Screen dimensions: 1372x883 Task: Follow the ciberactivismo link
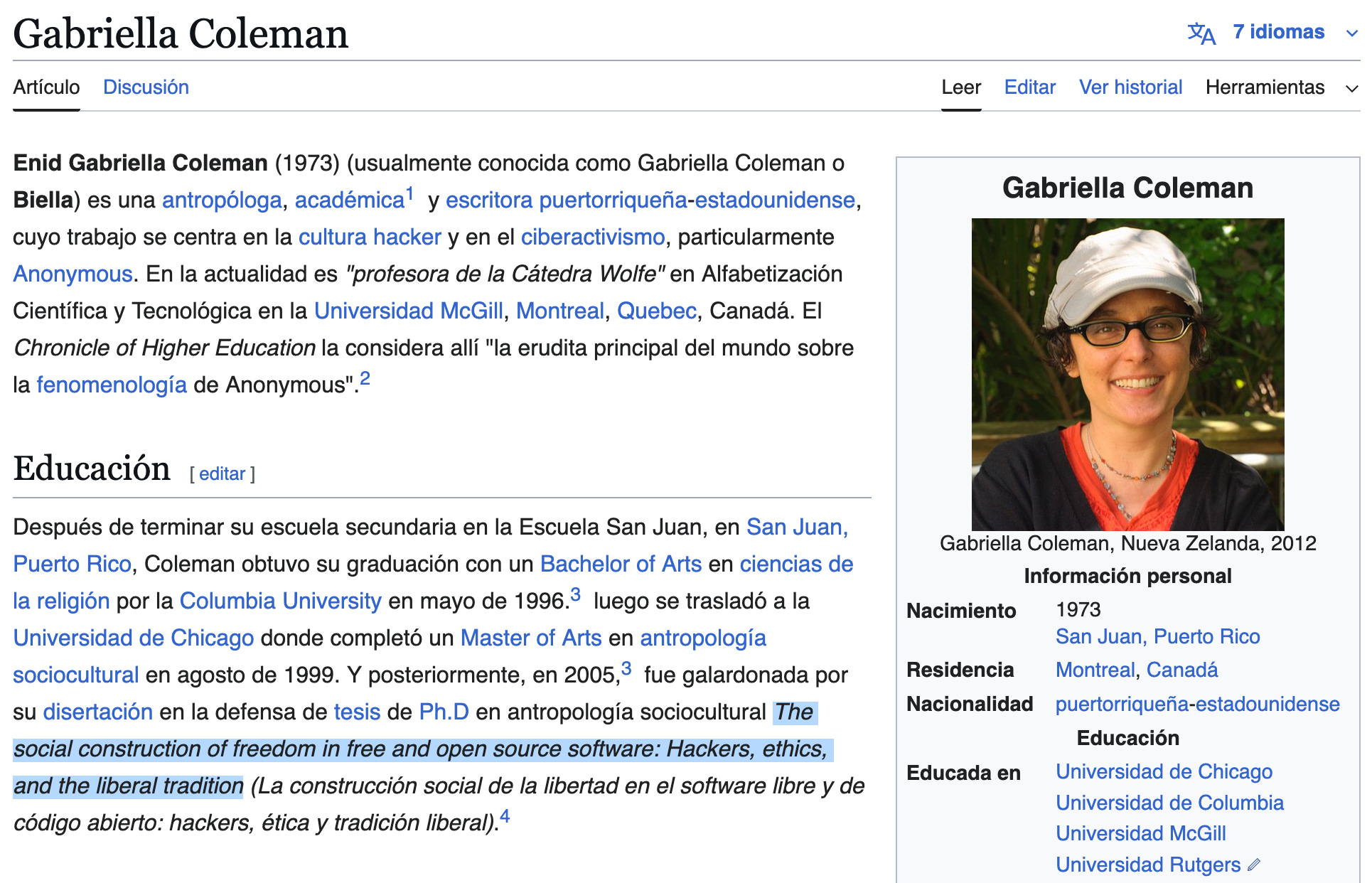(593, 237)
